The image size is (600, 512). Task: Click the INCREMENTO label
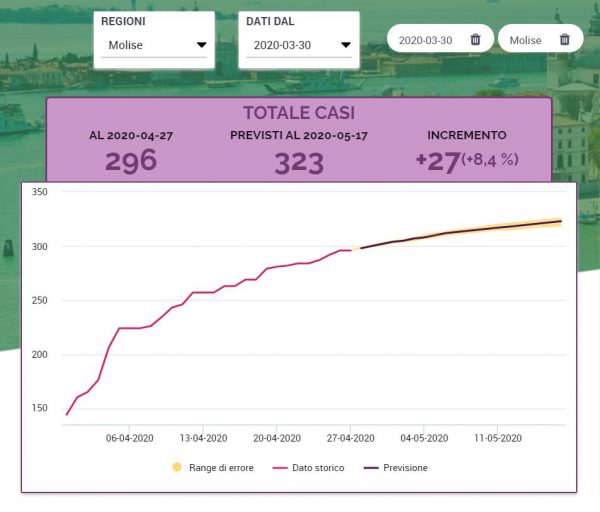(x=466, y=135)
